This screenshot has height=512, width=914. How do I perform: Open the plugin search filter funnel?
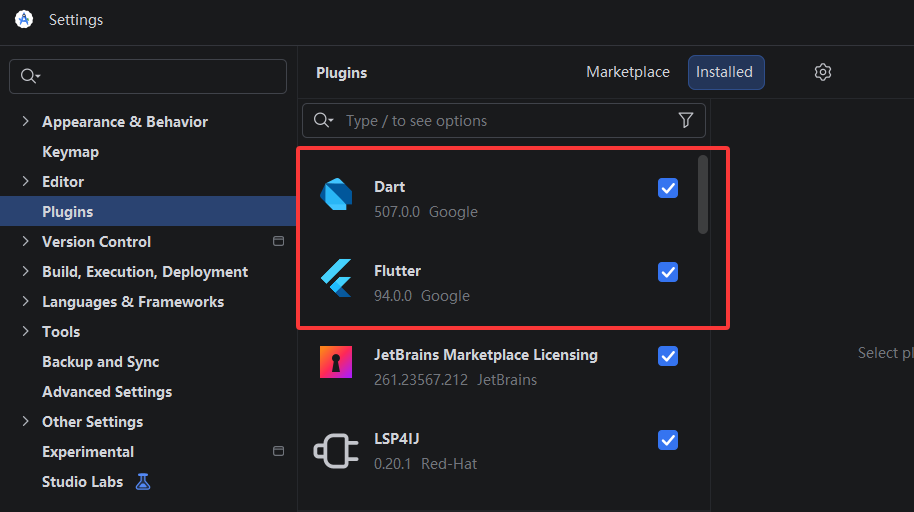point(686,120)
